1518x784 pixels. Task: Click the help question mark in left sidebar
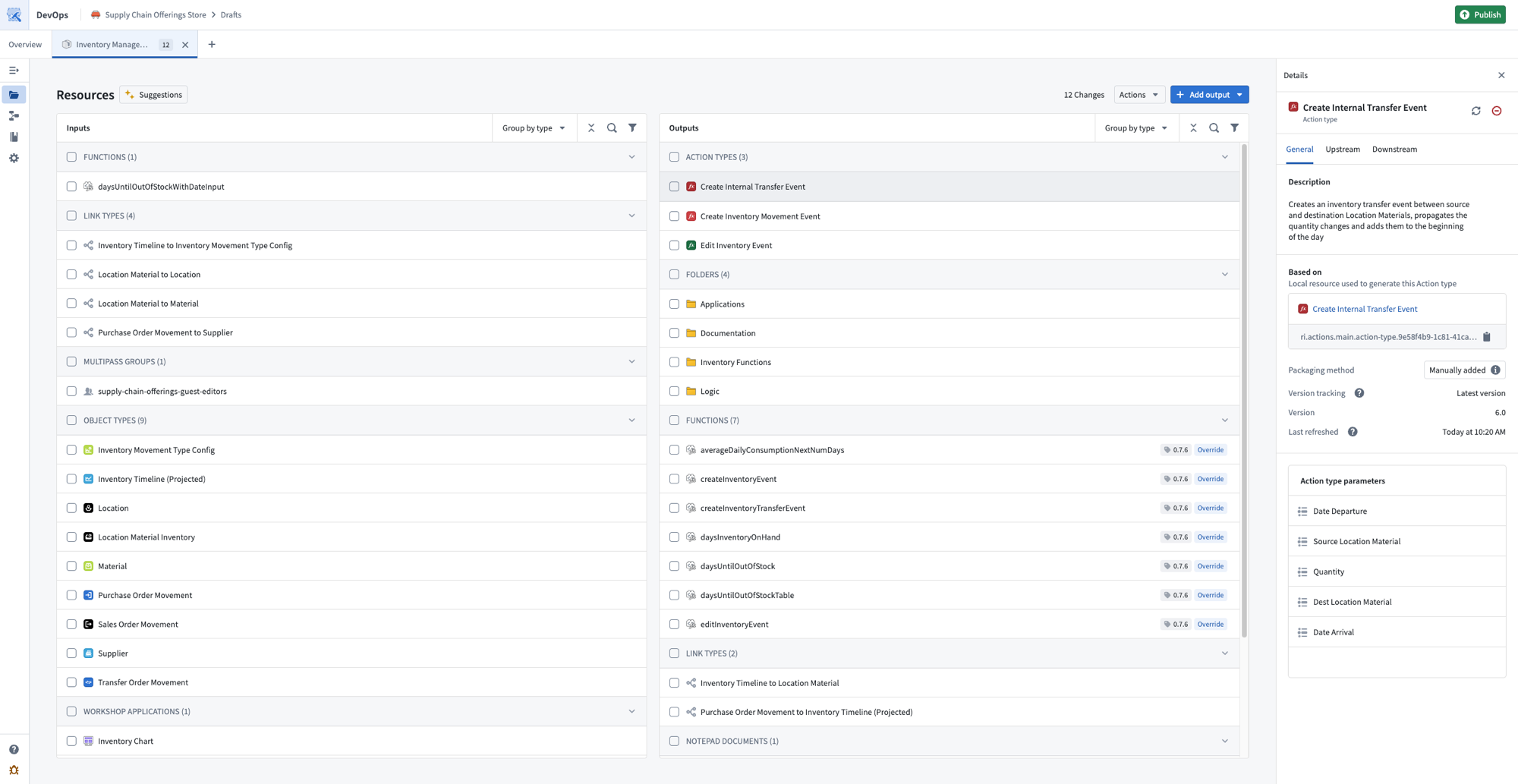(14, 749)
